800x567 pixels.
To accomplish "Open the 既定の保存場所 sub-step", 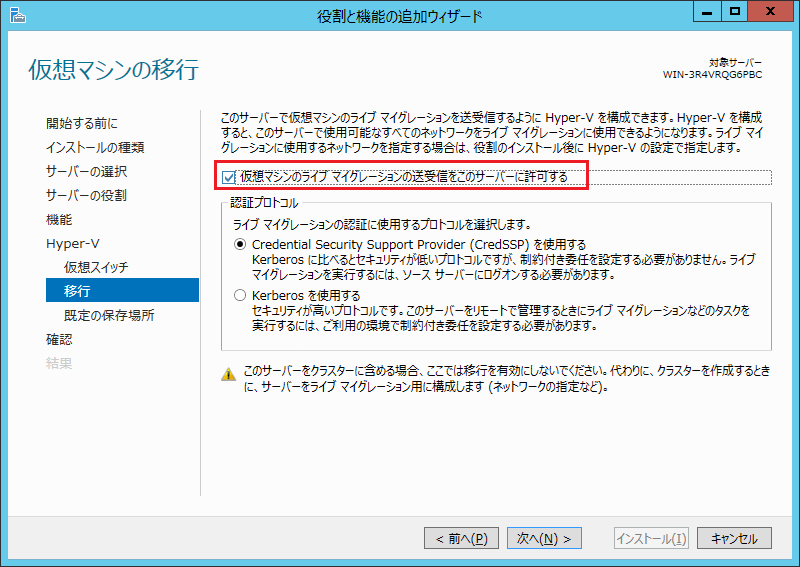I will coord(109,315).
